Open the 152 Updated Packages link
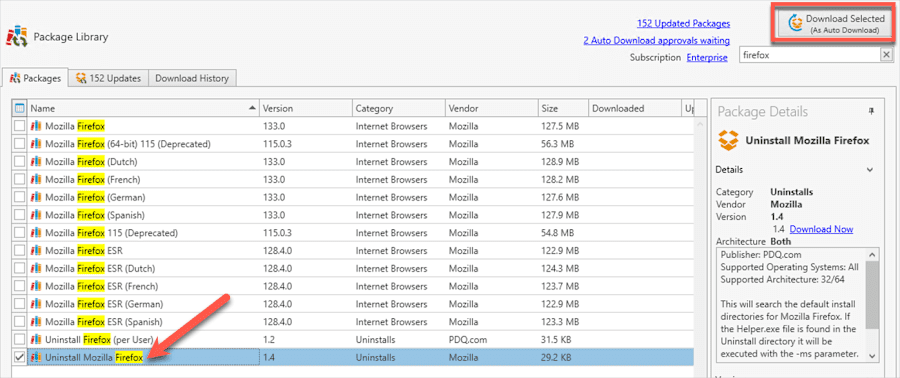The width and height of the screenshot is (900, 378). click(684, 24)
